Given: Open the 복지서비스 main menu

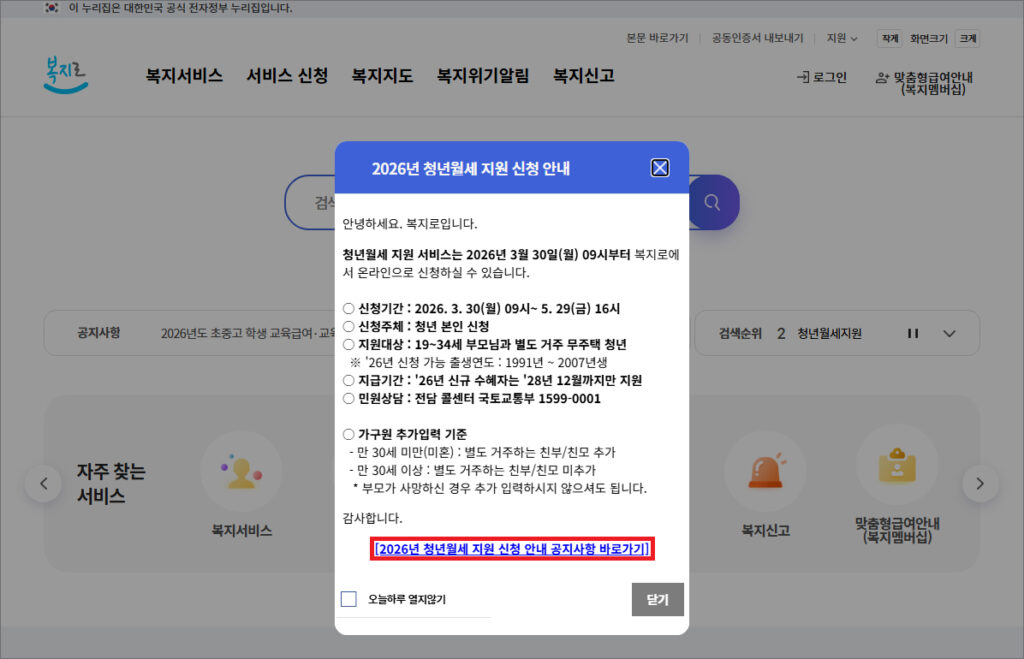Looking at the screenshot, I should [184, 76].
